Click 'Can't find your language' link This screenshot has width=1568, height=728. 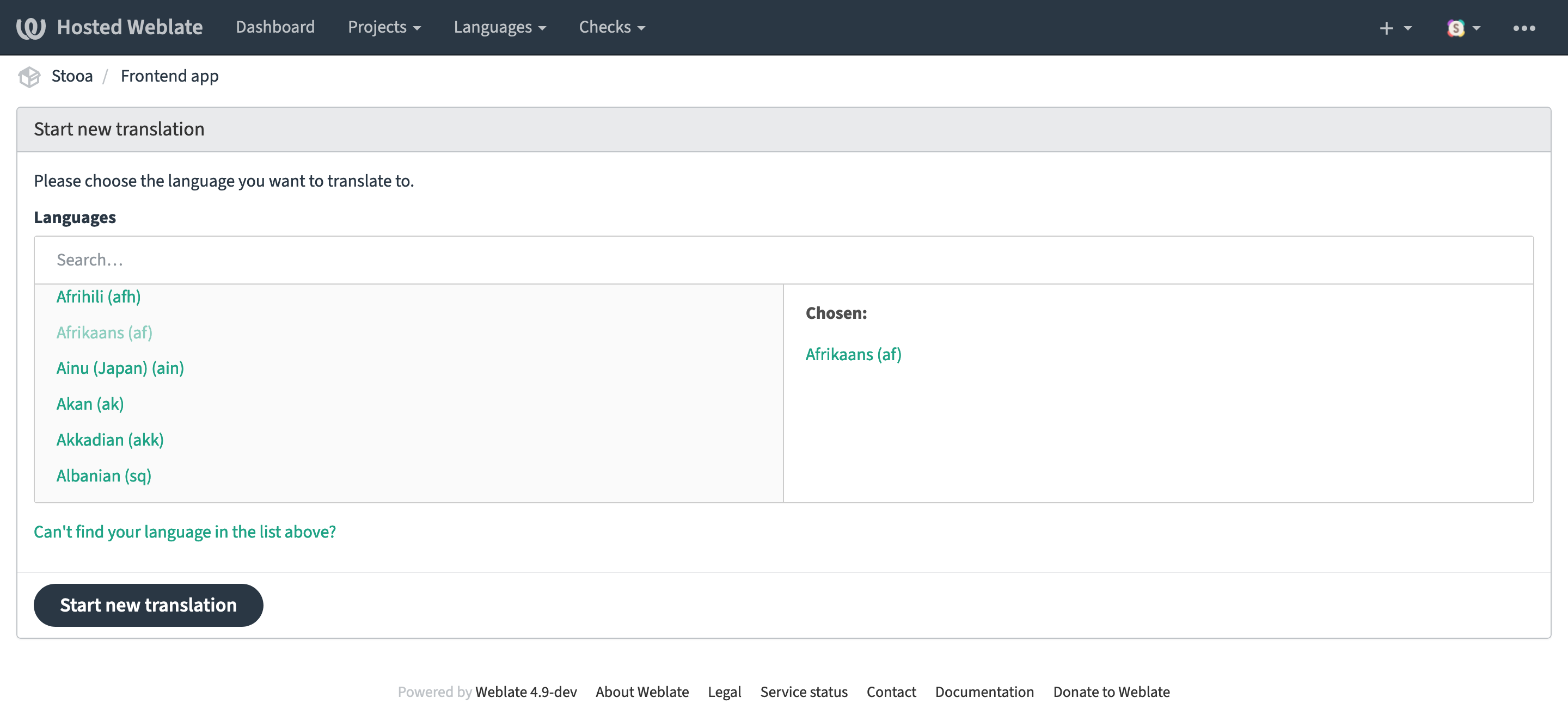point(185,532)
